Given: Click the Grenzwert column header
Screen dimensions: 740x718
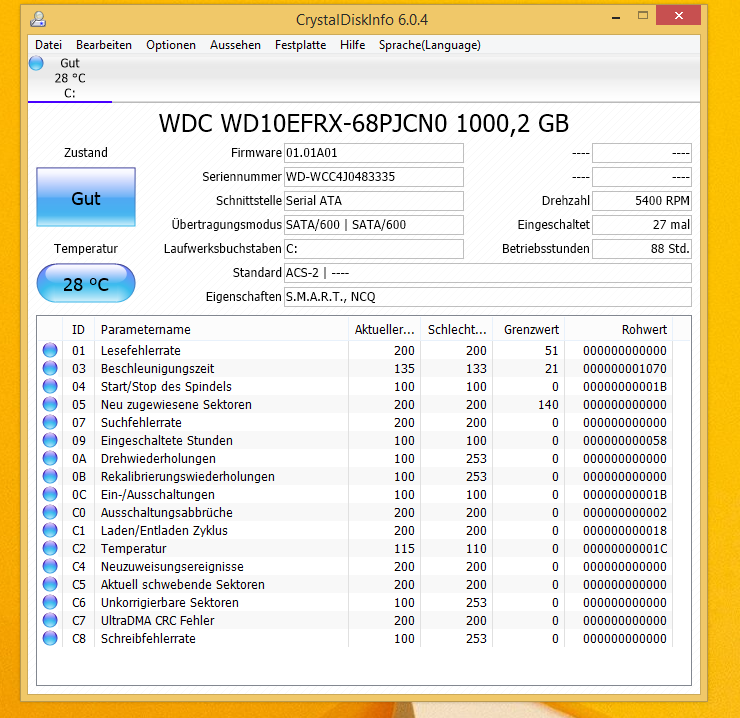Looking at the screenshot, I should 529,329.
